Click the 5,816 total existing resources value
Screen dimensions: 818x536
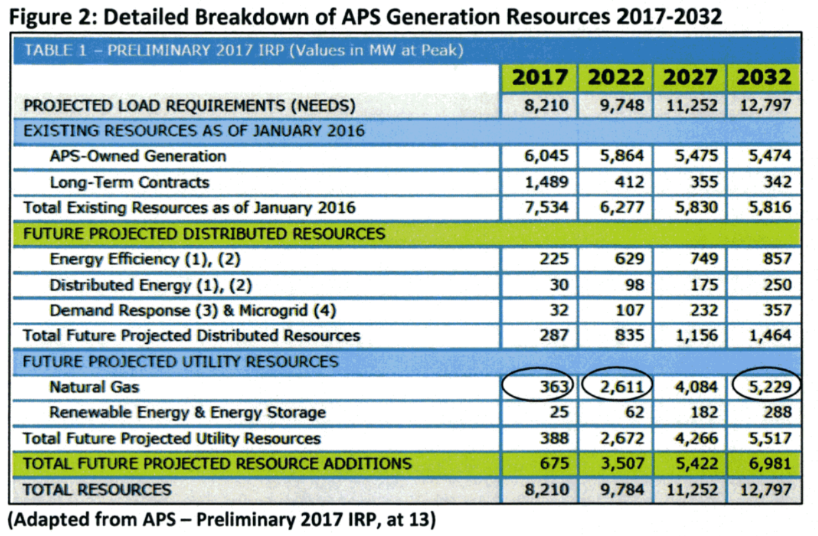coord(770,207)
